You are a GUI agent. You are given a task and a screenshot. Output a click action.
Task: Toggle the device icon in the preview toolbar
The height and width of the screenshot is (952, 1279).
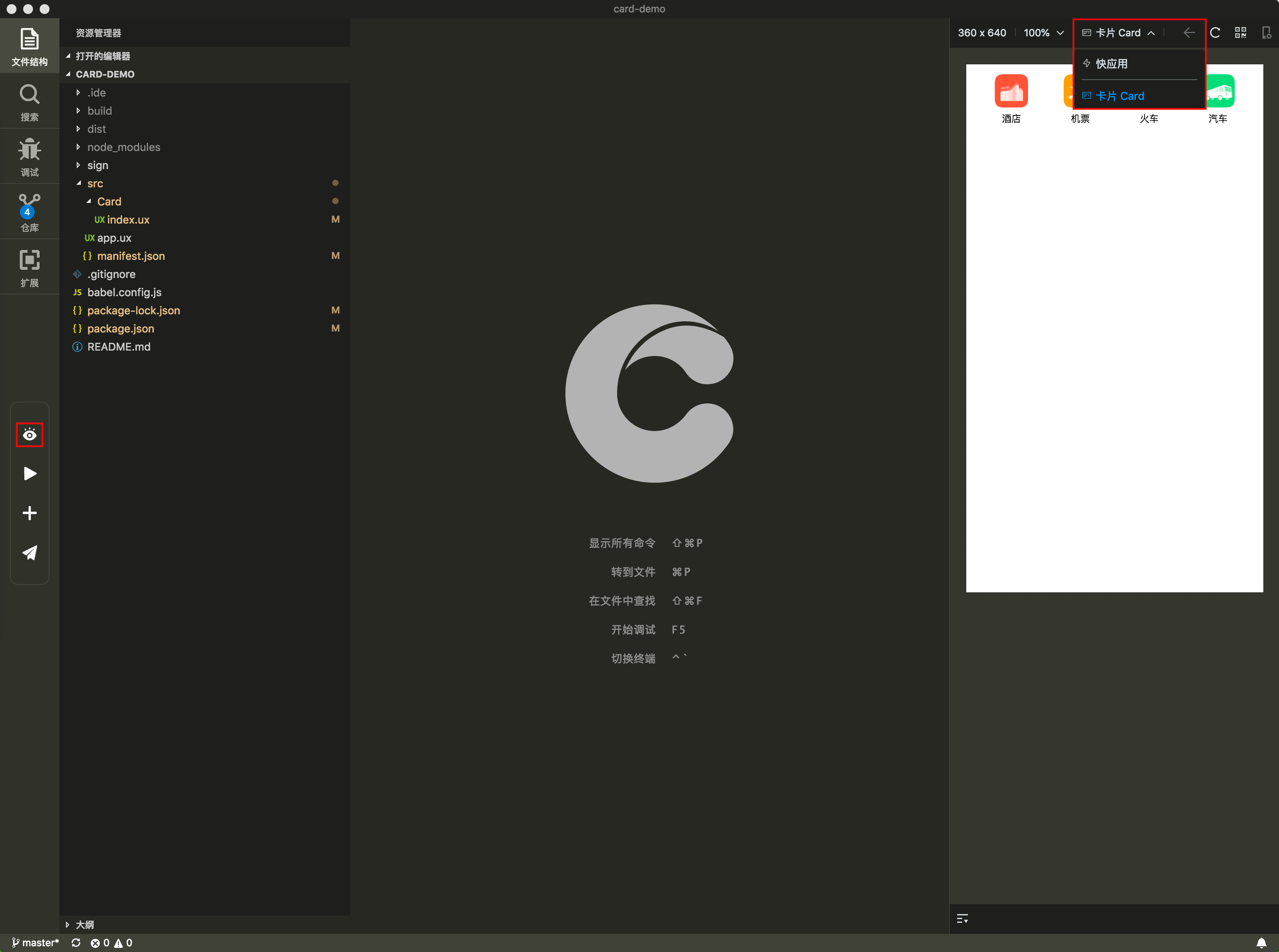[1266, 33]
